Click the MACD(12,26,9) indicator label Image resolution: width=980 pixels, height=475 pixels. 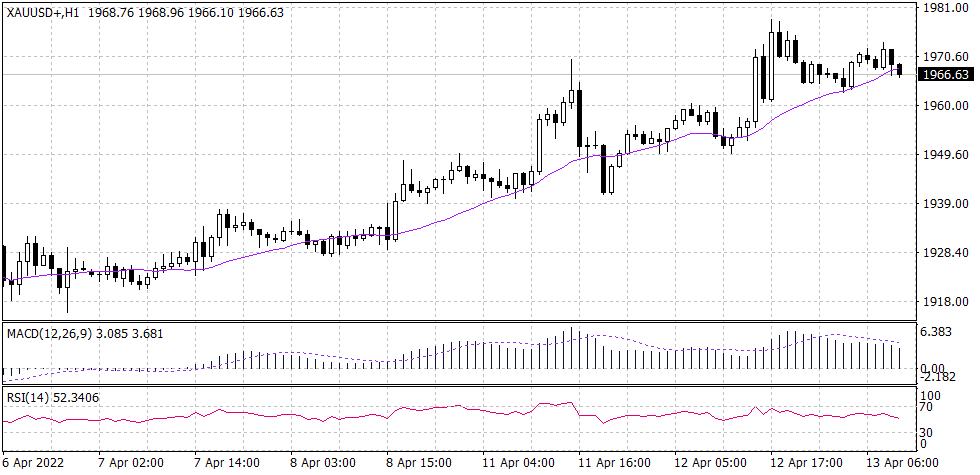50,332
